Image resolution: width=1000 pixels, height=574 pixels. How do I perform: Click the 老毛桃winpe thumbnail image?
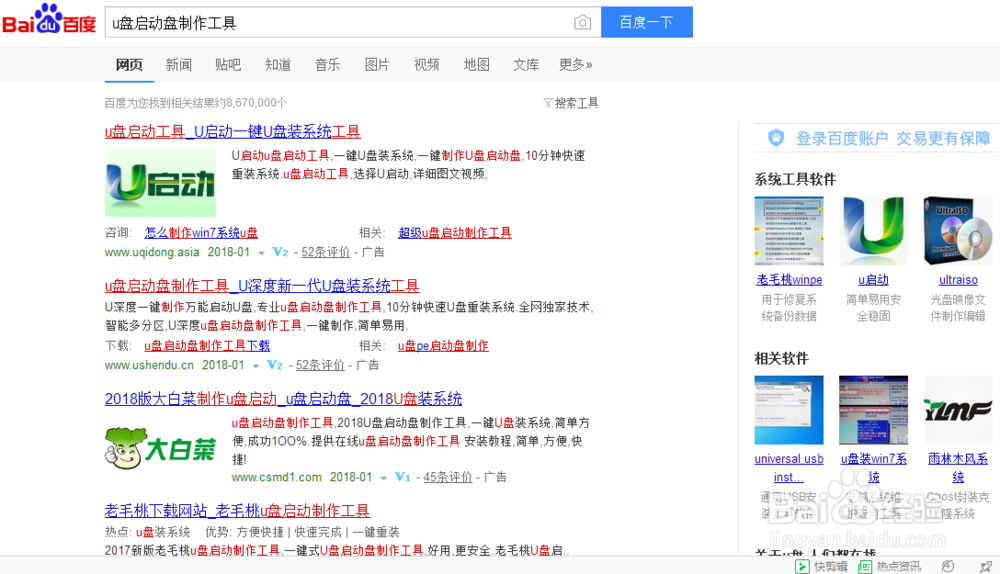coord(789,231)
